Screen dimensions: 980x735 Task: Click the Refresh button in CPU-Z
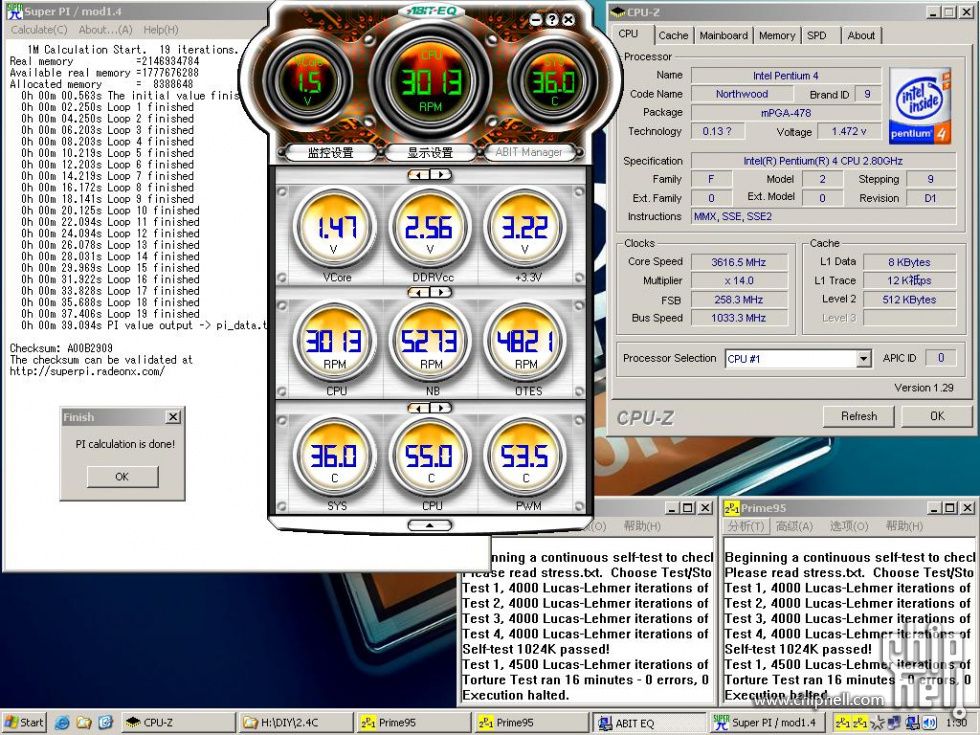click(x=859, y=416)
